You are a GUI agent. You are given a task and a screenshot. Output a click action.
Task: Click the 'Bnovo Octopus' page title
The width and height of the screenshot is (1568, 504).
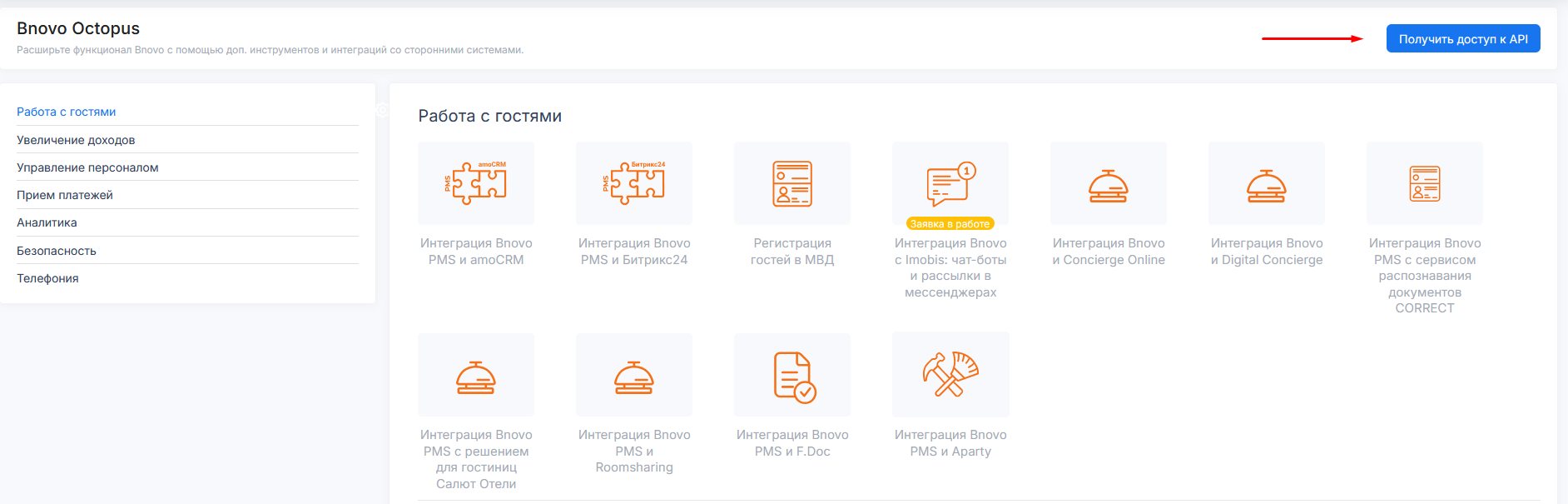click(78, 28)
